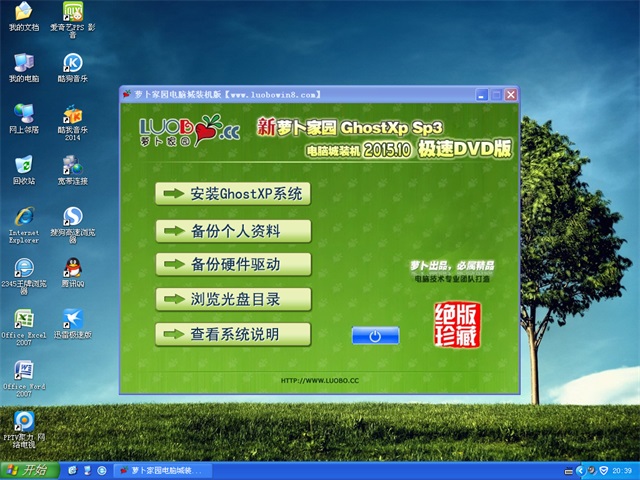Screen dimensions: 640x480
Task: Open 查看系统说明 option
Action: click(233, 333)
